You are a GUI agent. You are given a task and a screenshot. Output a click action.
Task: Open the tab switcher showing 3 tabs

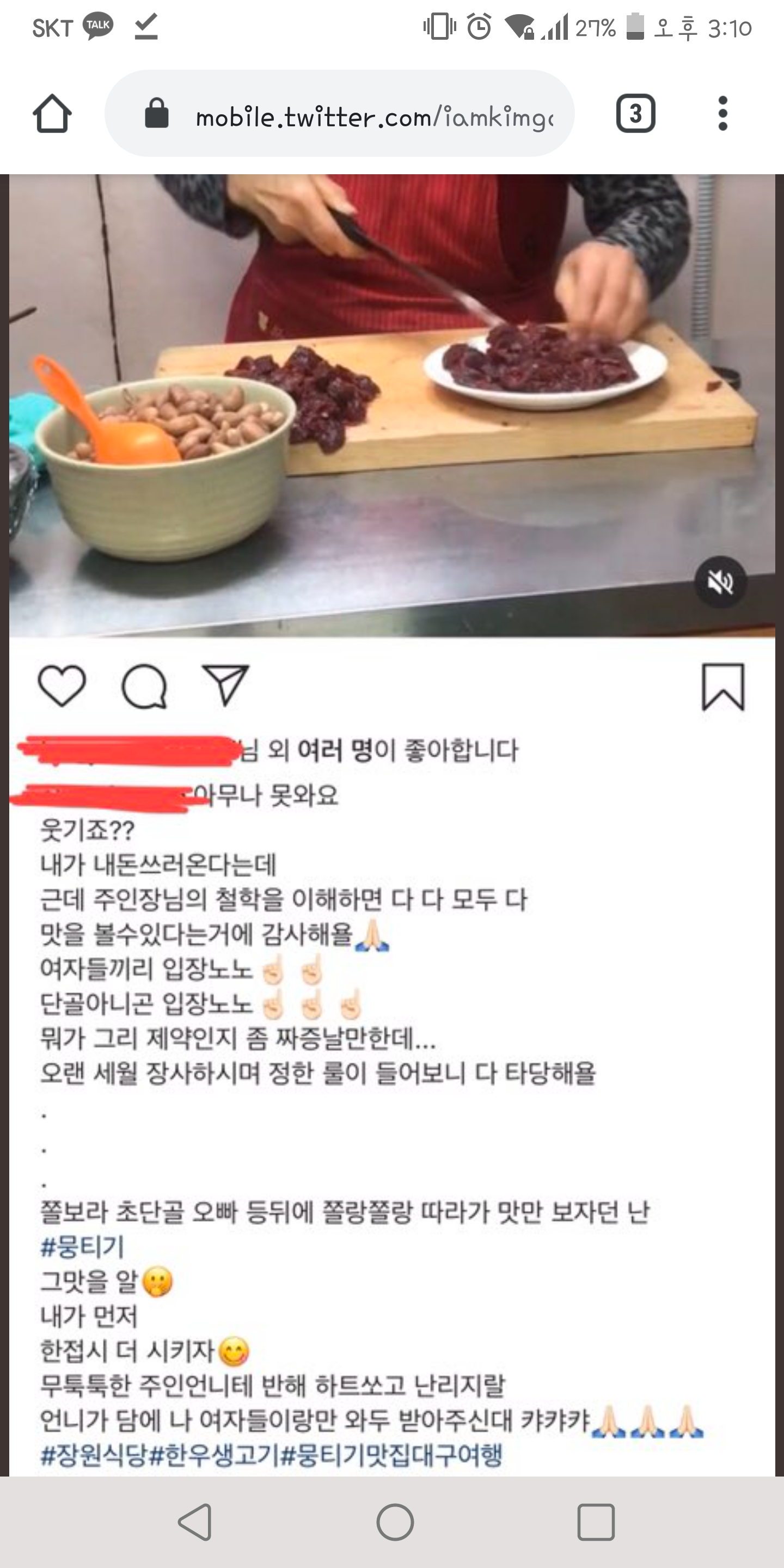tap(635, 113)
